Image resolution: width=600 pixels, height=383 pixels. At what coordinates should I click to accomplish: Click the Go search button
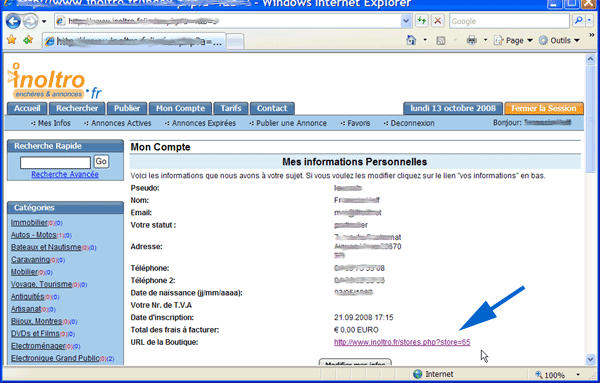coord(101,161)
